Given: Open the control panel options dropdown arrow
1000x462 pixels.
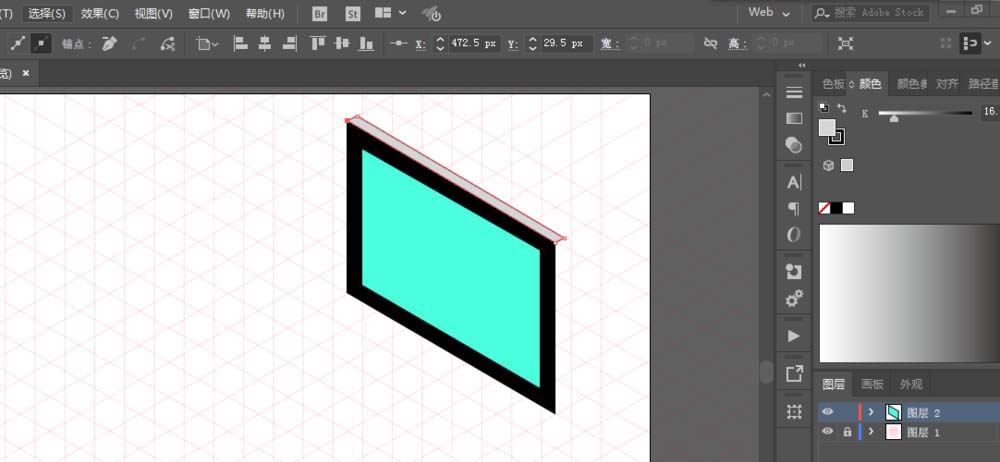Looking at the screenshot, I should click(x=987, y=43).
